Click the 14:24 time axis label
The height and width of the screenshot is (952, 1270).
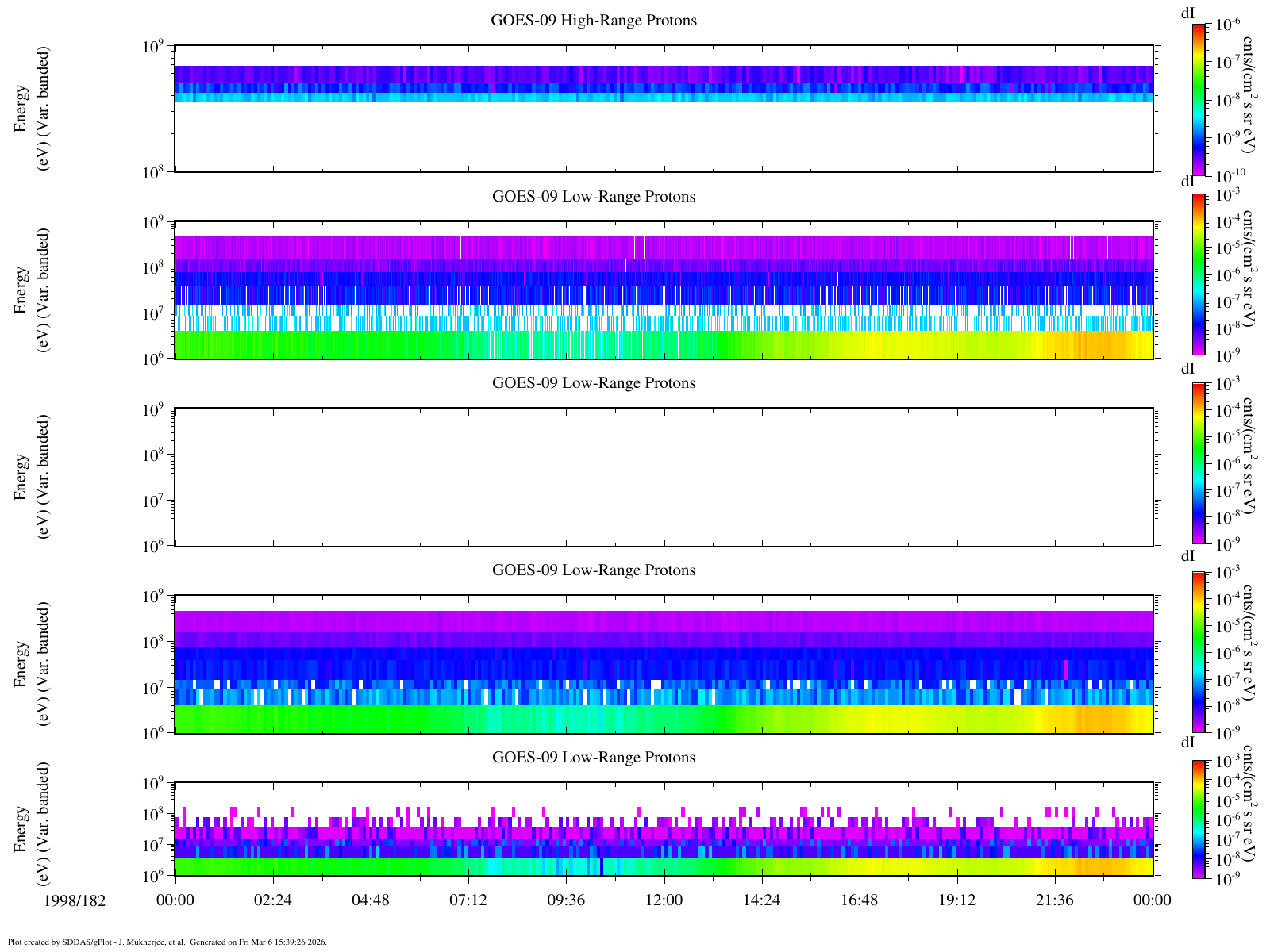pos(761,900)
